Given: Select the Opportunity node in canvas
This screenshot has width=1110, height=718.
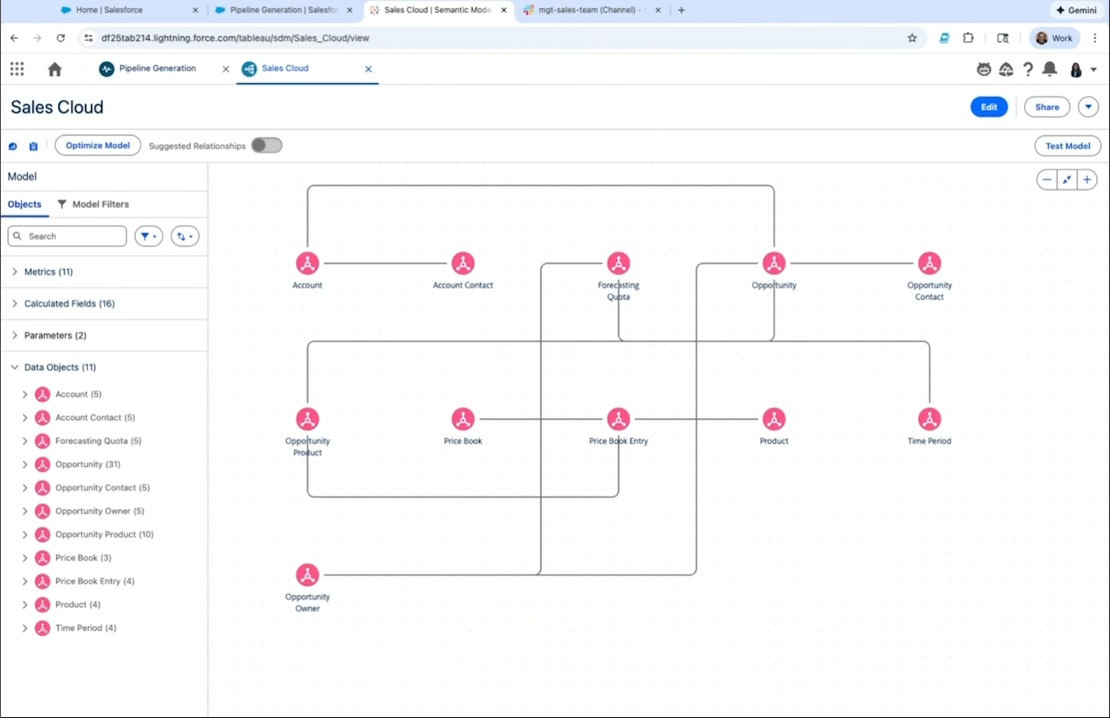Looking at the screenshot, I should pyautogui.click(x=774, y=263).
